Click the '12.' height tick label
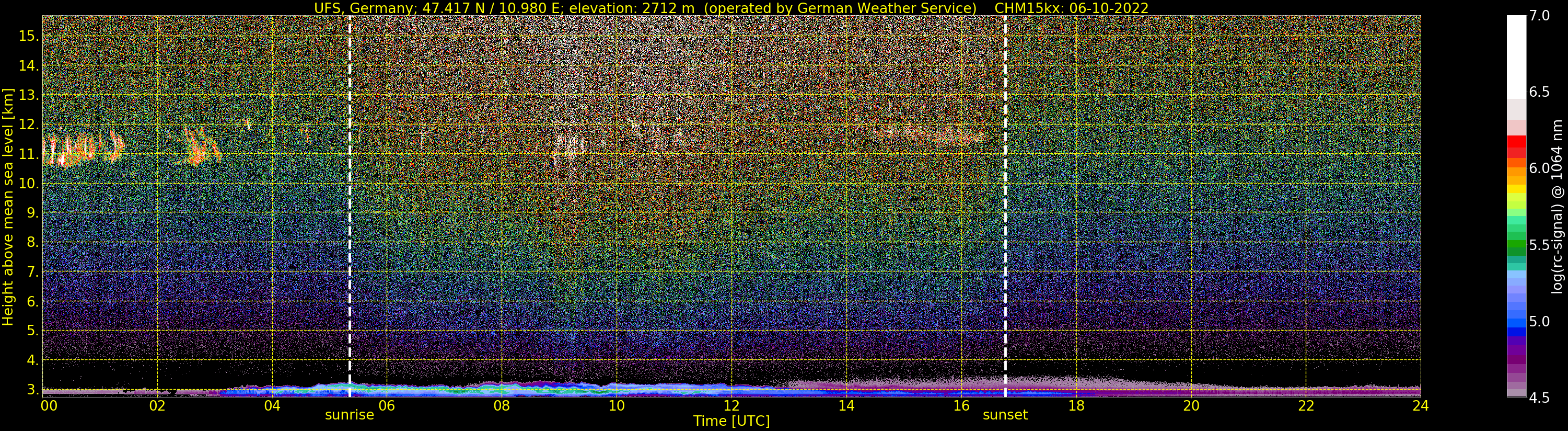This screenshot has height=431, width=1568. point(29,124)
